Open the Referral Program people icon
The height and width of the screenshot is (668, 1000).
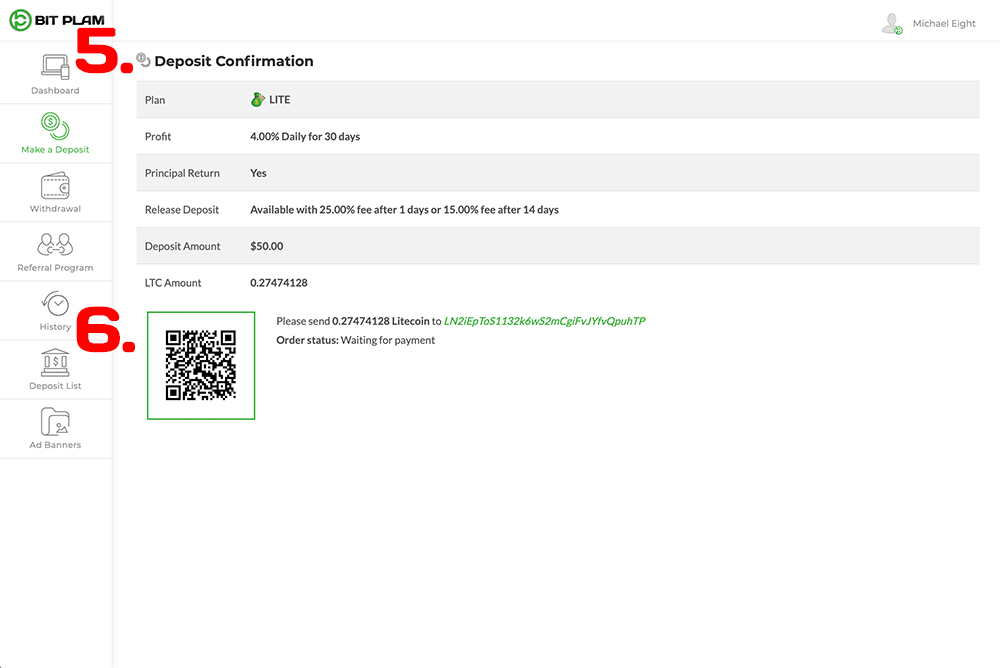(x=55, y=244)
